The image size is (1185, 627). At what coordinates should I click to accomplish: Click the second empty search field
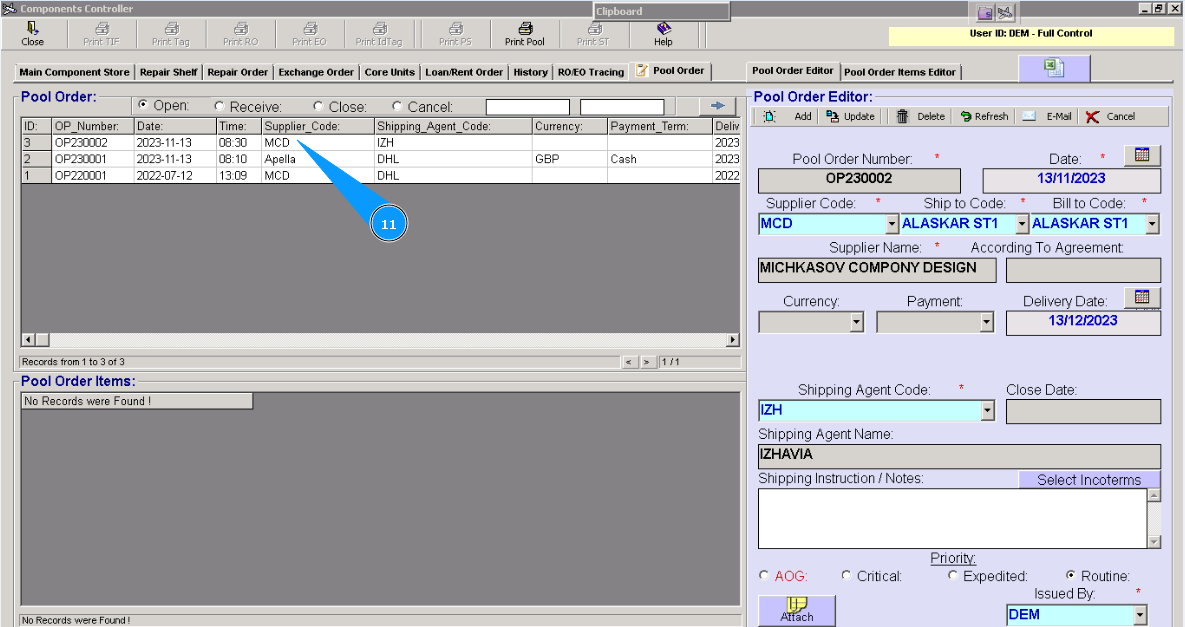point(622,107)
